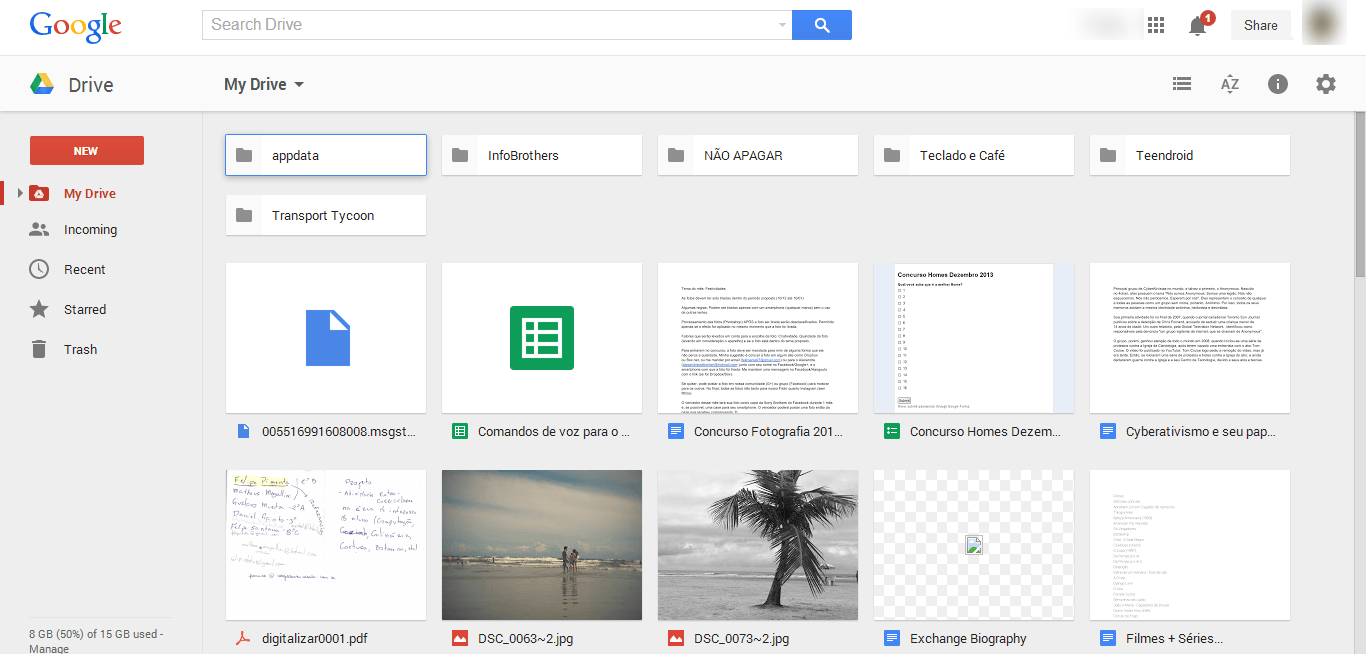
Task: View notifications bell icon
Action: click(1198, 26)
